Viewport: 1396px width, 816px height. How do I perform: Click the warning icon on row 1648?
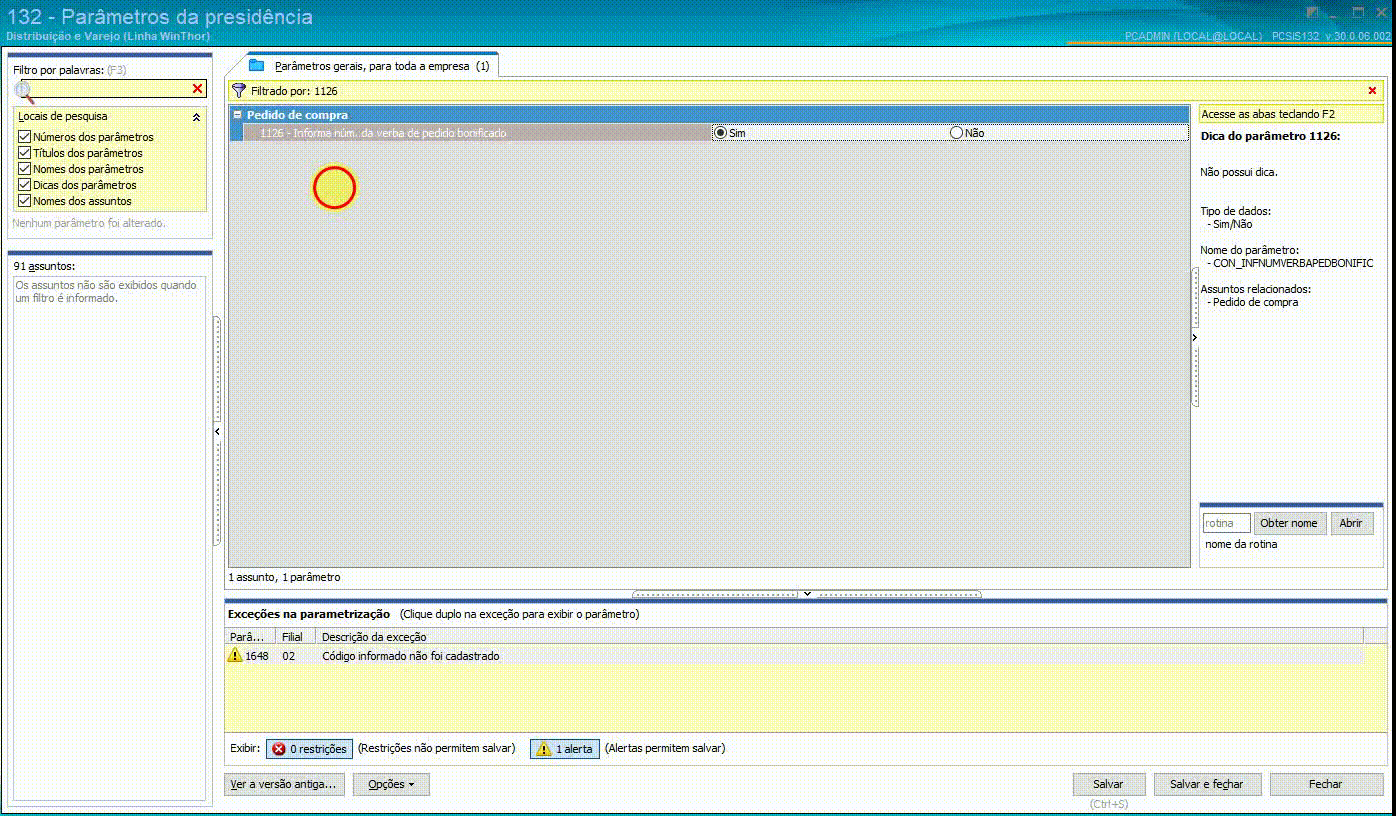(x=235, y=656)
